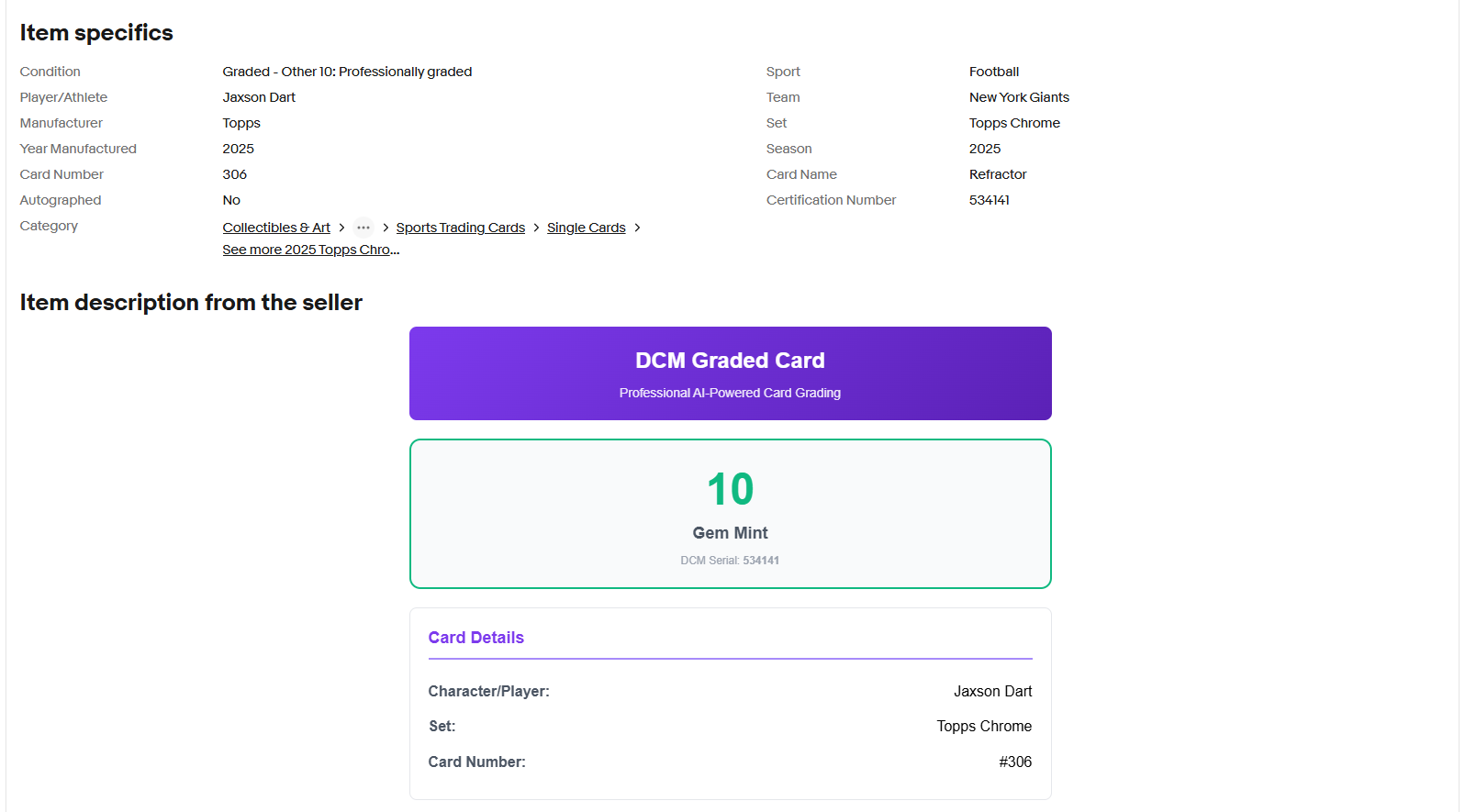Image resolution: width=1465 pixels, height=812 pixels.
Task: Click the chevron after Collectibles & Art
Action: click(341, 228)
